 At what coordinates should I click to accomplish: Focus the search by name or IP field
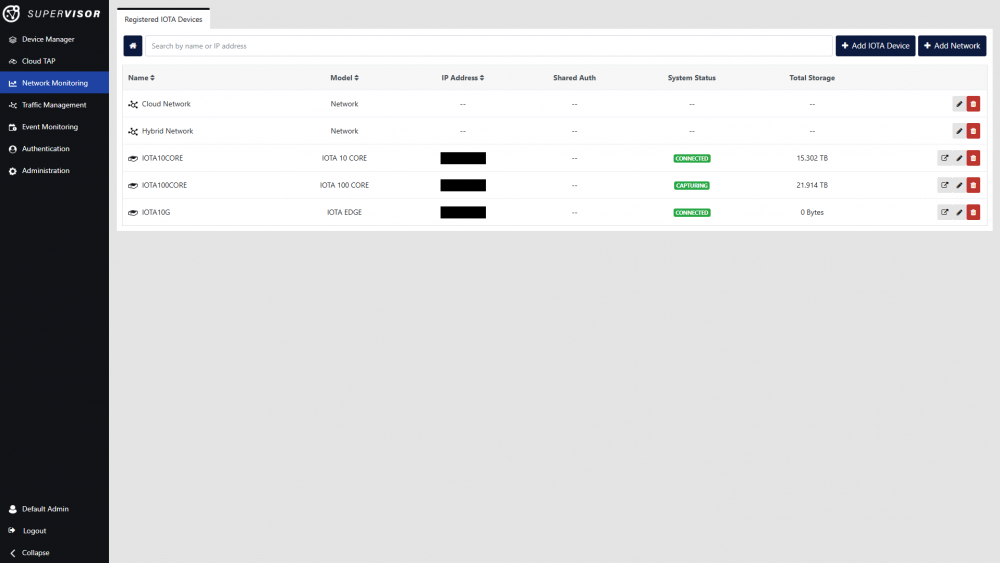[488, 46]
